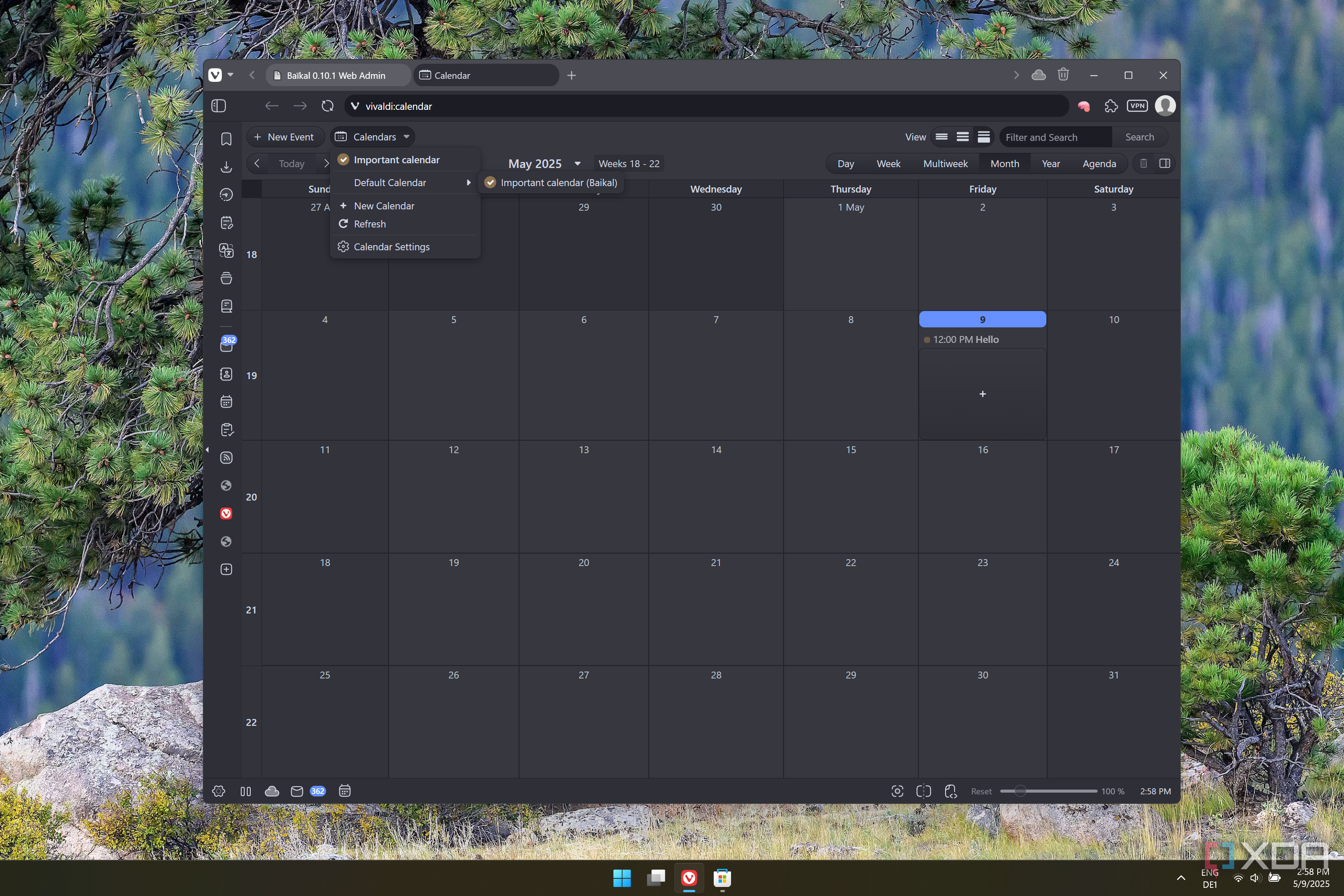This screenshot has width=1344, height=896.
Task: Choose New Calendar from the menu
Action: pyautogui.click(x=404, y=206)
